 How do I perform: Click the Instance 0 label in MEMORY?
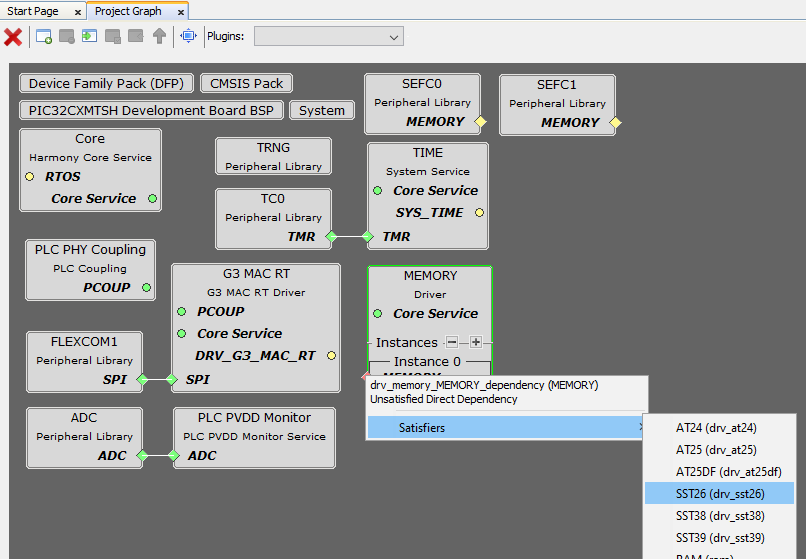(x=427, y=362)
